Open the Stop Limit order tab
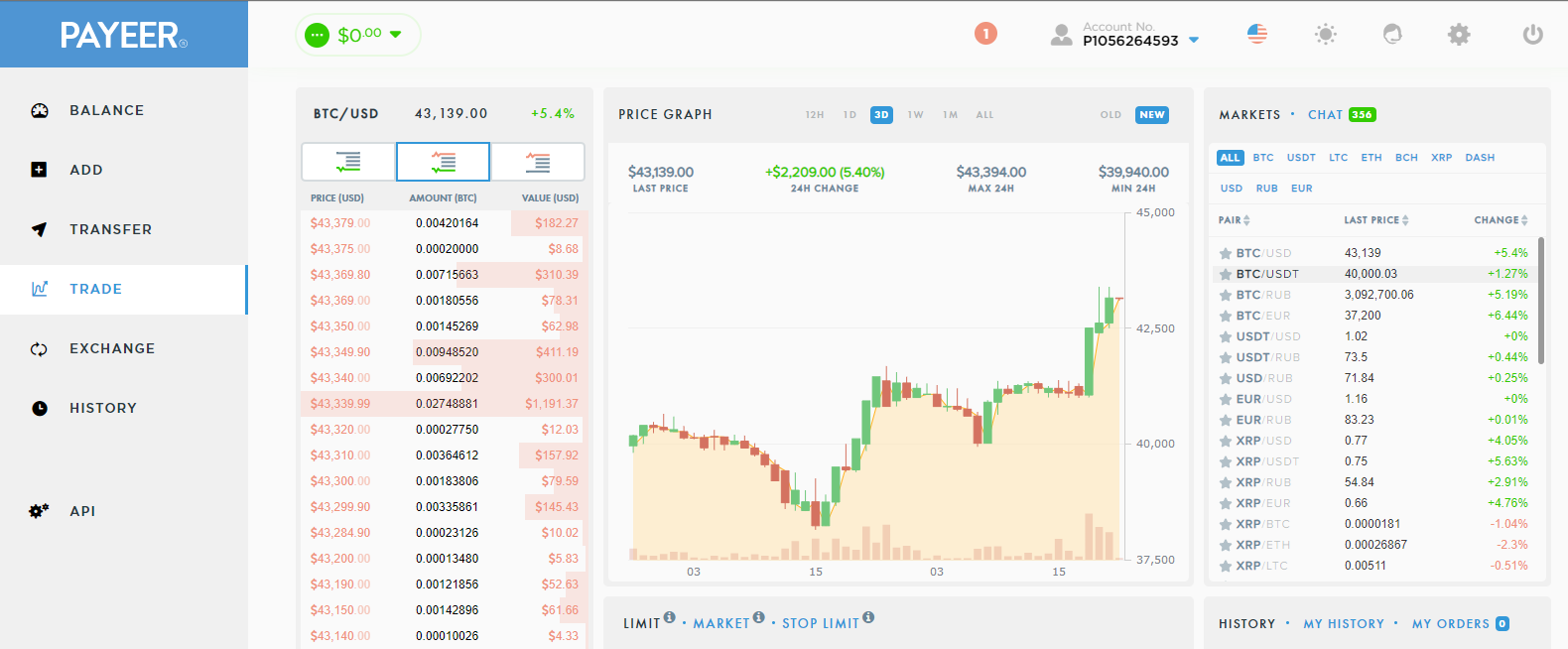The width and height of the screenshot is (1568, 649). point(821,623)
